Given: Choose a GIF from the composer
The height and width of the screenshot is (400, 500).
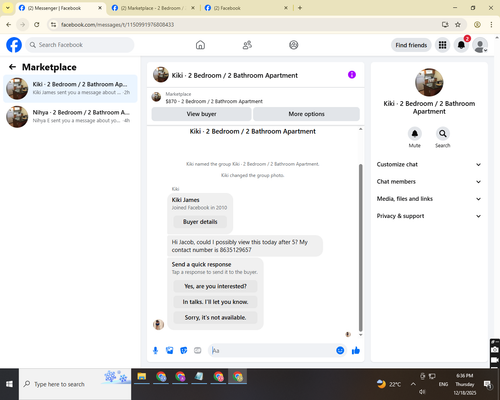Looking at the screenshot, I should click(x=198, y=350).
